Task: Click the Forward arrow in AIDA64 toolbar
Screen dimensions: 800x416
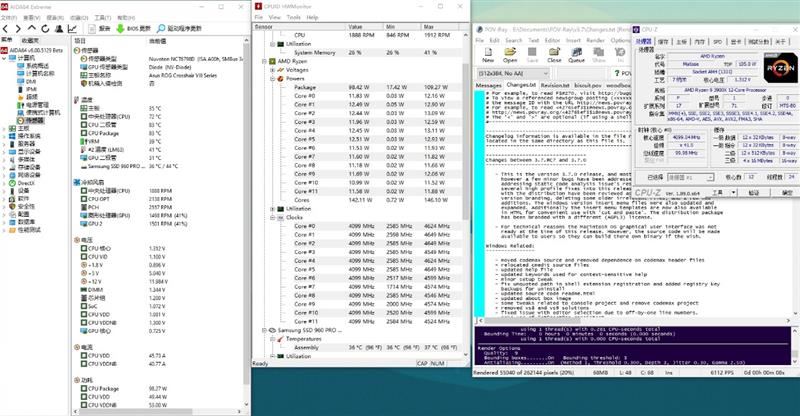Action: [x=18, y=29]
